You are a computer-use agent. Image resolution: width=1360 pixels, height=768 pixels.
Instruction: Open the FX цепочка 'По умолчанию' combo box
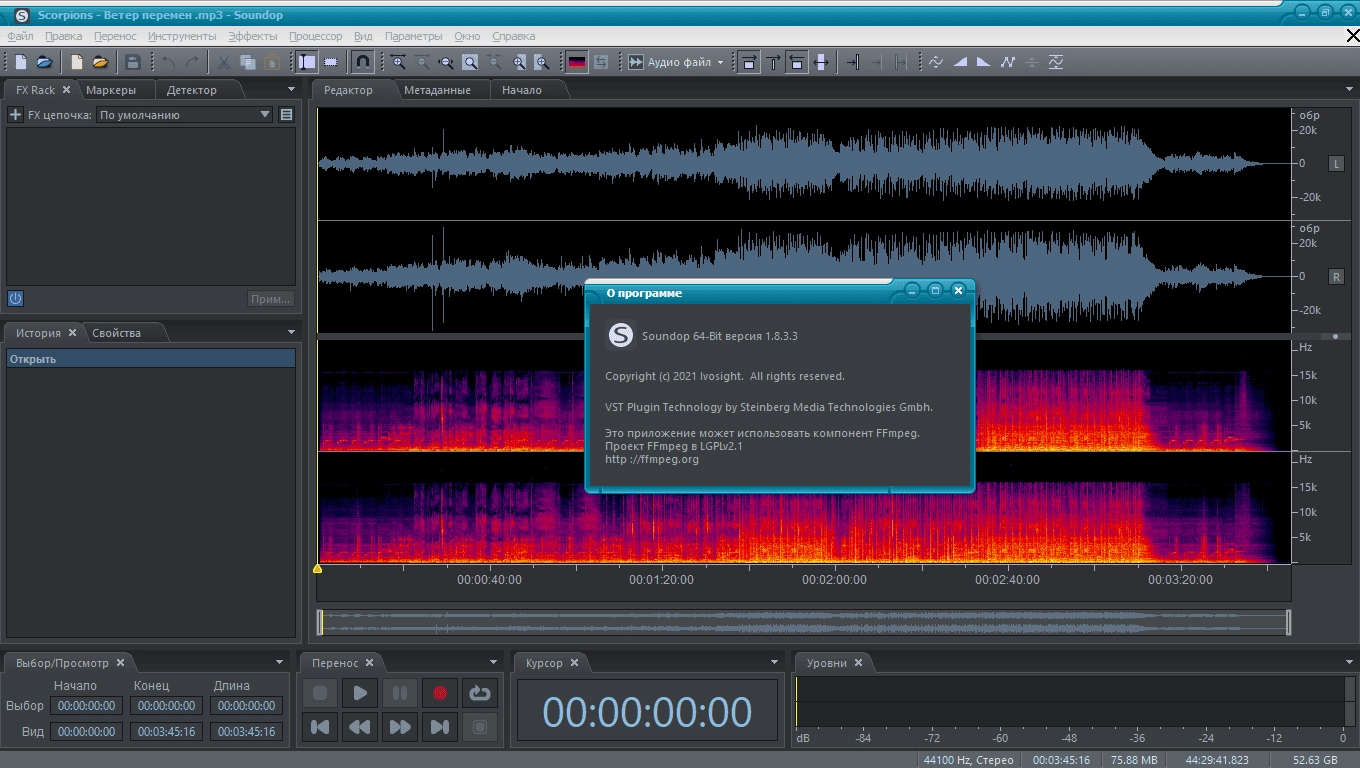[185, 115]
